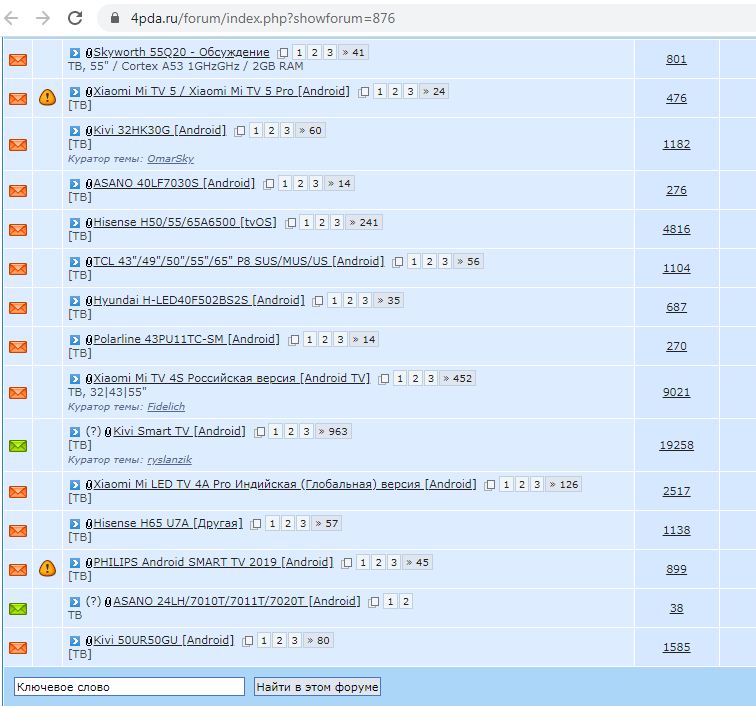Open ASANO 40LF7030S [Android] topic
Image resolution: width=756 pixels, height=706 pixels.
tap(174, 183)
